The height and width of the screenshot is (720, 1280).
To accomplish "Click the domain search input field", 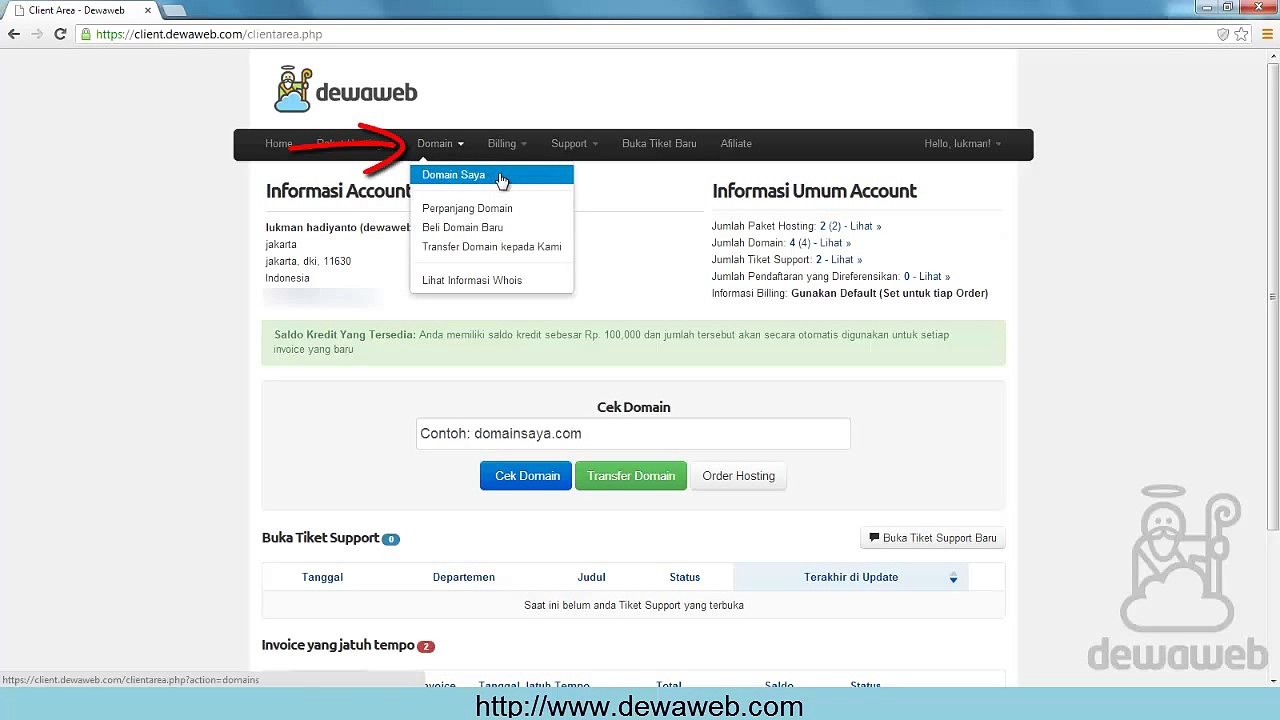I will (x=633, y=434).
